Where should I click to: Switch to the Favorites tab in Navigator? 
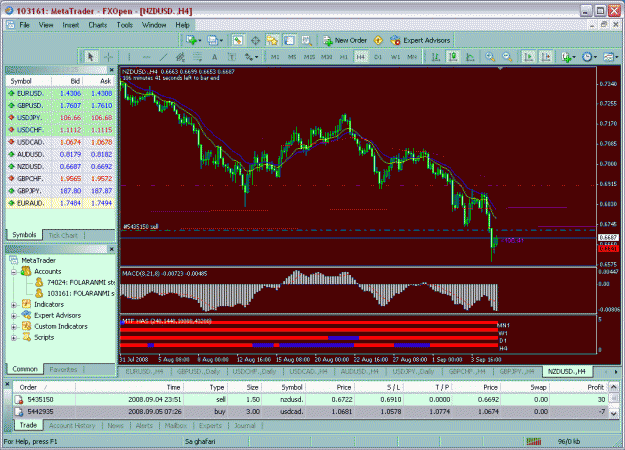(63, 369)
